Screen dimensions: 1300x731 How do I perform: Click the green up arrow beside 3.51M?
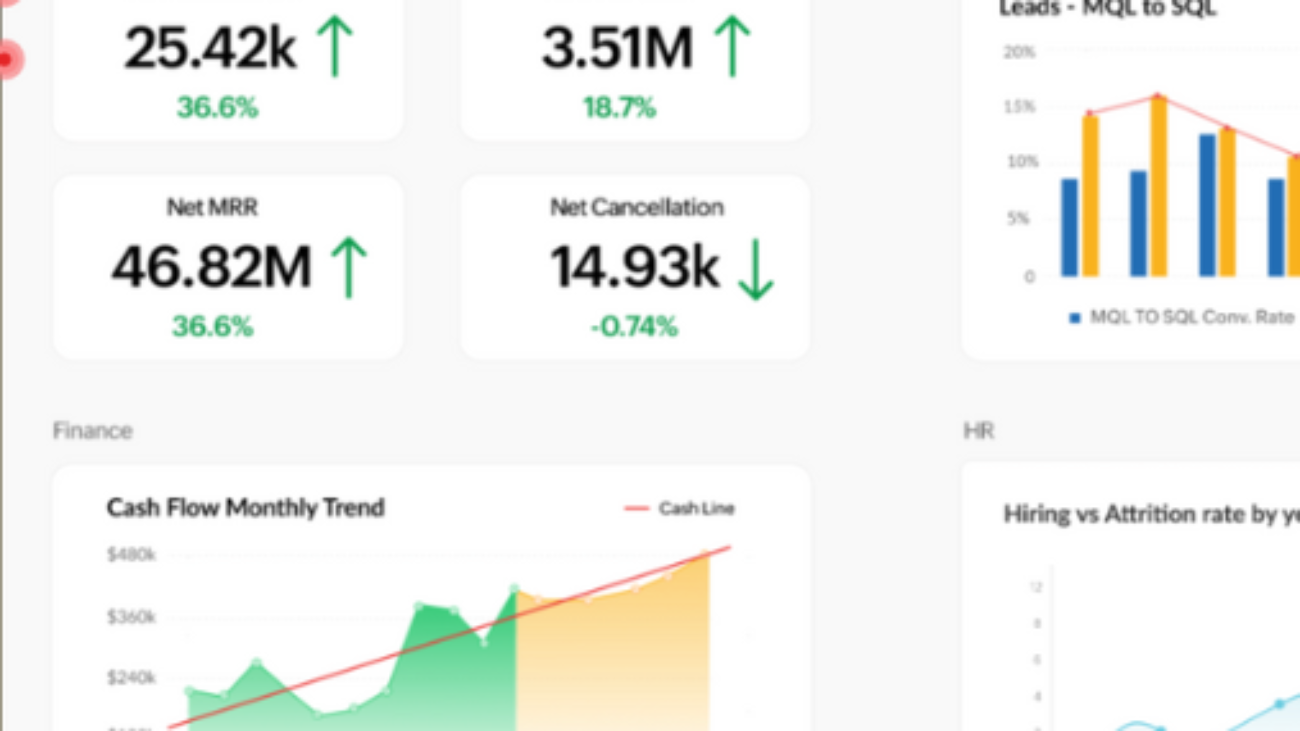(732, 47)
